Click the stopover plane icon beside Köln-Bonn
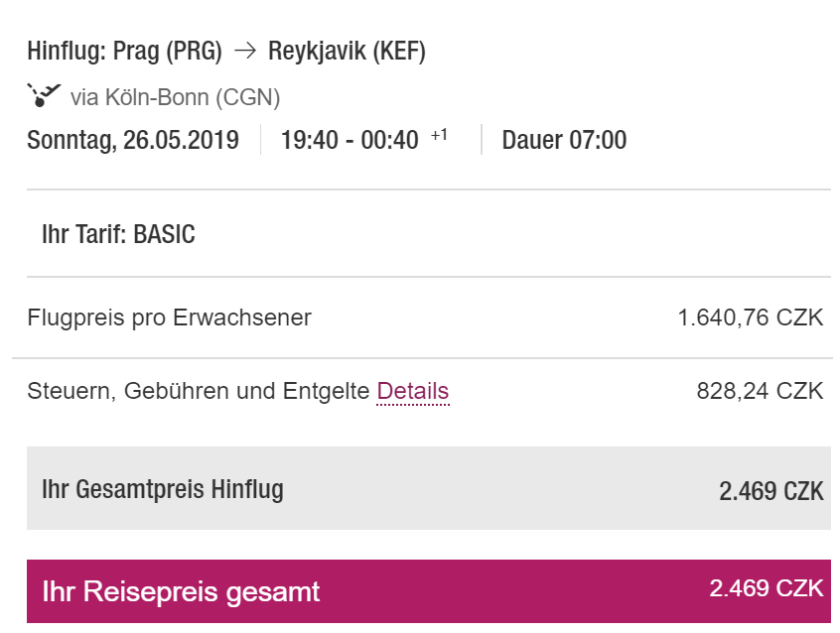The height and width of the screenshot is (633, 840). point(43,96)
